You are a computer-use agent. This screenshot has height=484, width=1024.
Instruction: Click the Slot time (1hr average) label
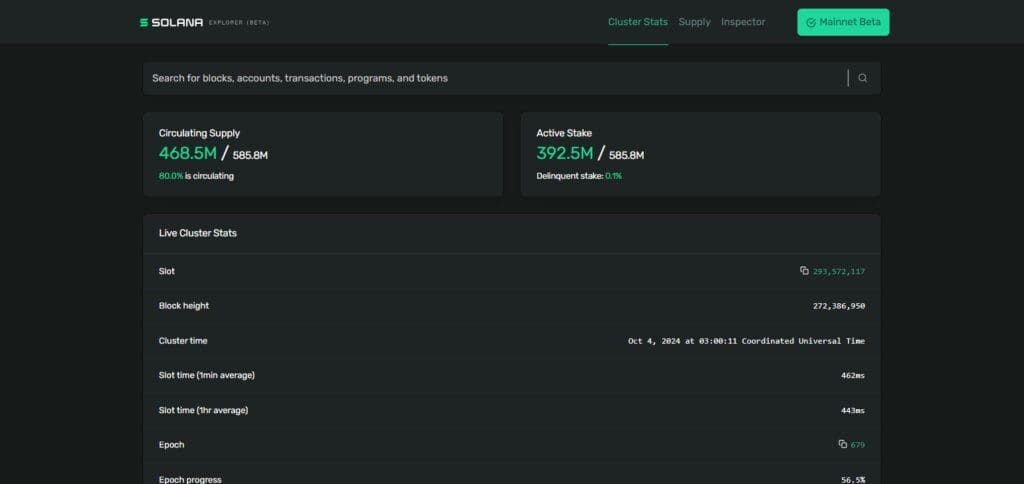click(x=203, y=410)
